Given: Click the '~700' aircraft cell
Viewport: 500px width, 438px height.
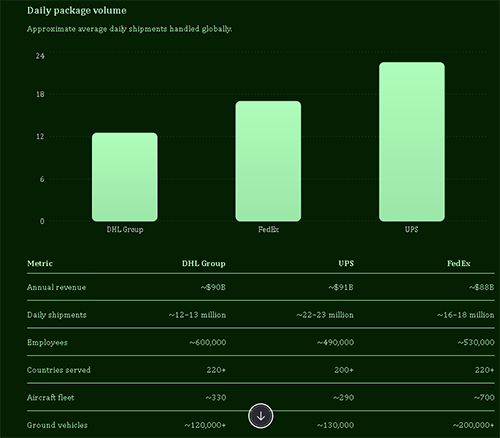Looking at the screenshot, I should (484, 398).
